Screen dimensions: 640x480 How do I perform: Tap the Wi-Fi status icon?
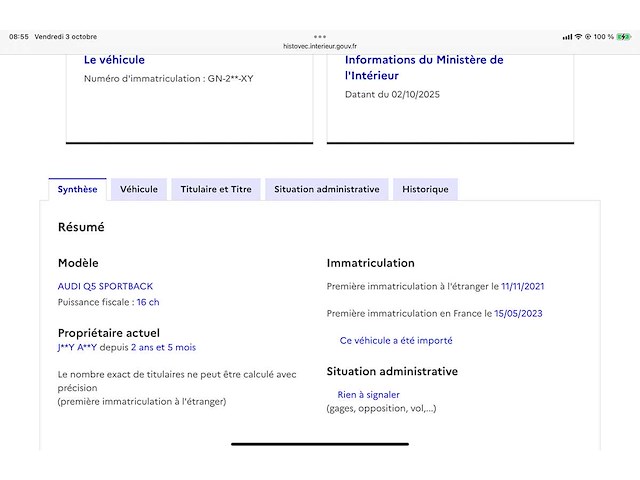[x=578, y=37]
